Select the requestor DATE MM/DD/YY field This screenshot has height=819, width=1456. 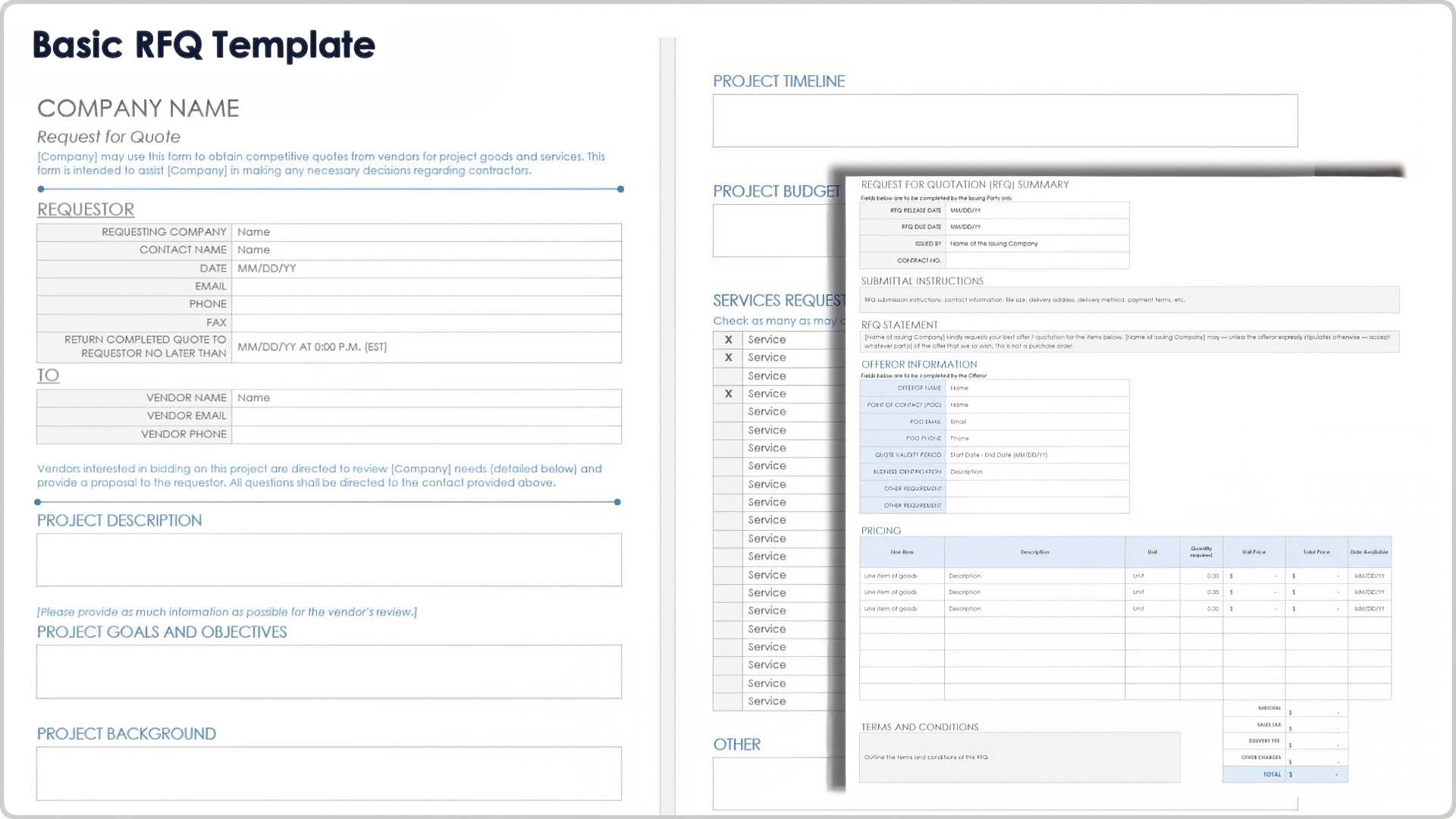coord(426,268)
